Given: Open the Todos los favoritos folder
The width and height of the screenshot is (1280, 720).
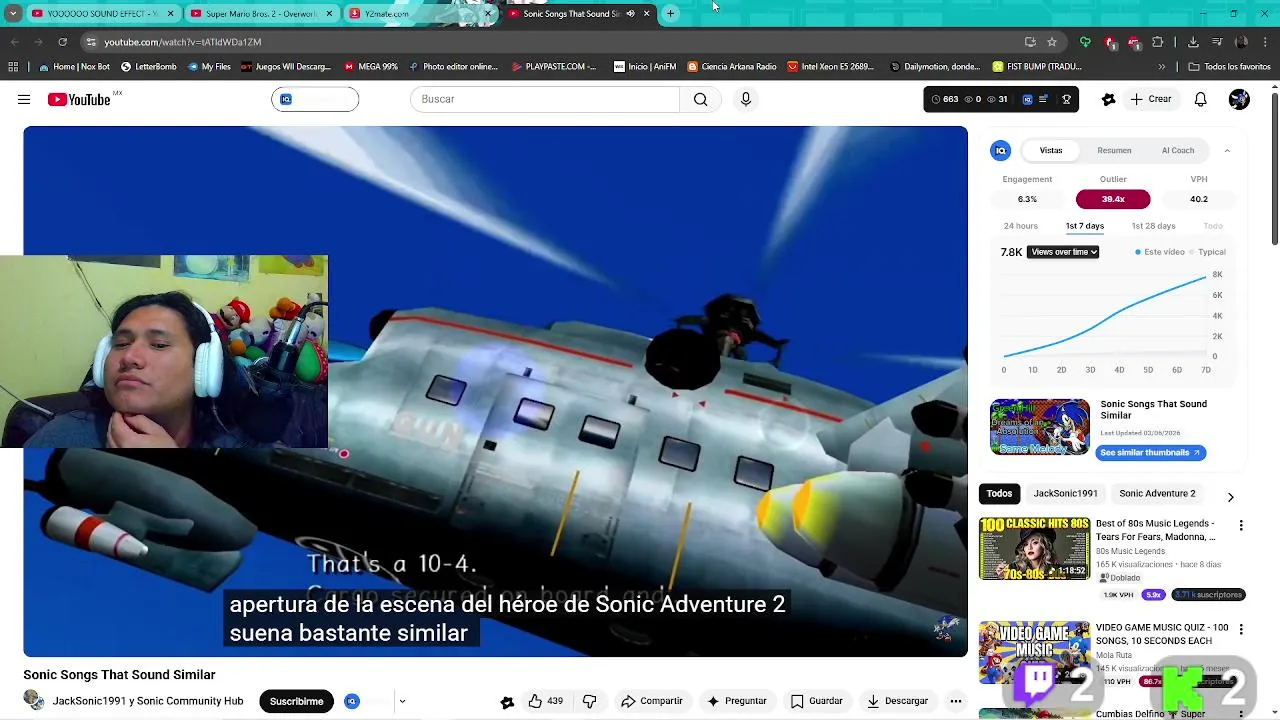Looking at the screenshot, I should point(1229,67).
